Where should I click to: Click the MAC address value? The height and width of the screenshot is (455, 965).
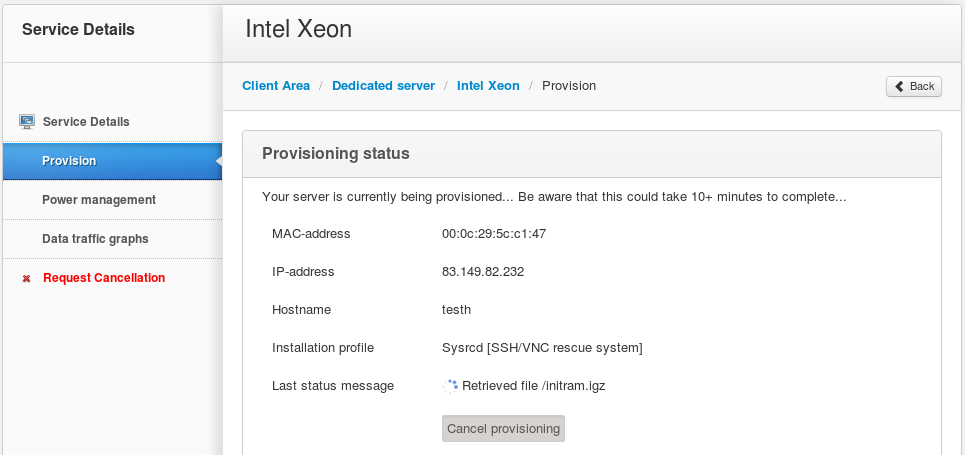[494, 234]
